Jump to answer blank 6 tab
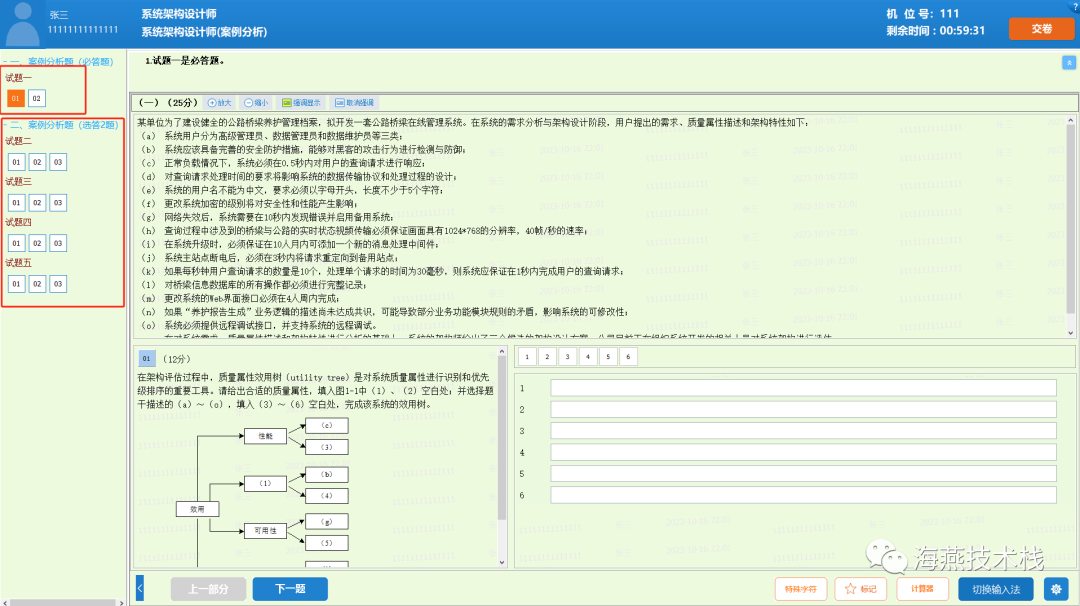The image size is (1080, 606). pyautogui.click(x=628, y=357)
